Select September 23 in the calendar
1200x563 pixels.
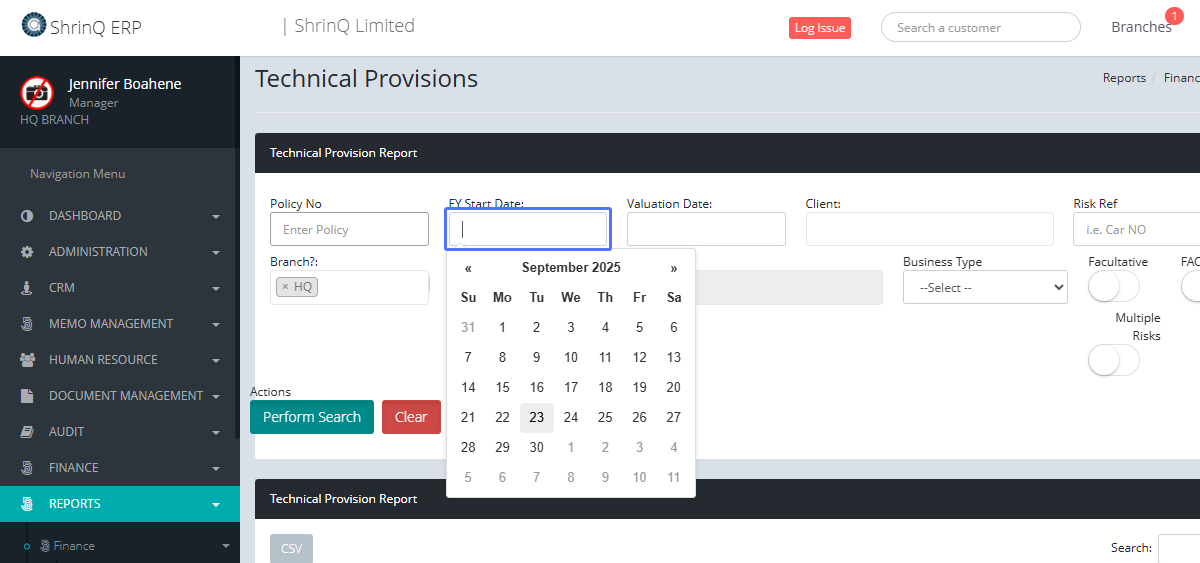537,418
